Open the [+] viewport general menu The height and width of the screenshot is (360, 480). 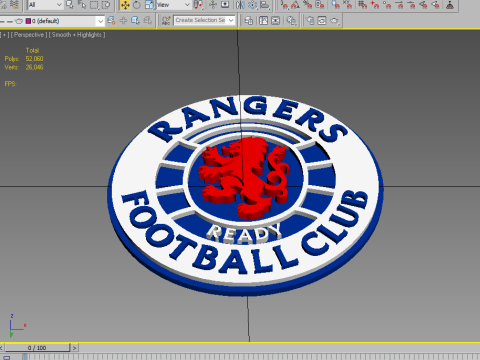point(6,35)
